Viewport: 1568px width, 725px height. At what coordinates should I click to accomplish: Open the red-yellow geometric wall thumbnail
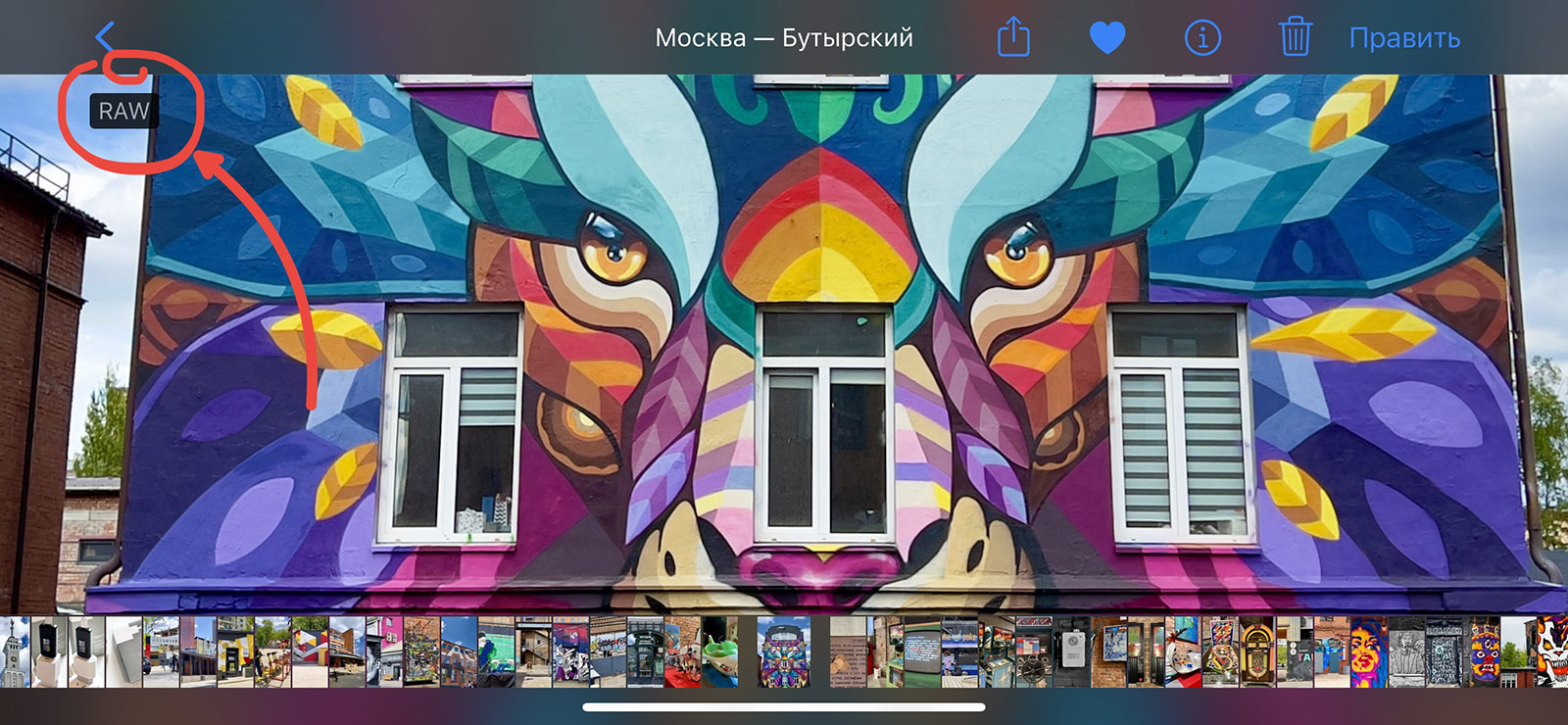(311, 652)
